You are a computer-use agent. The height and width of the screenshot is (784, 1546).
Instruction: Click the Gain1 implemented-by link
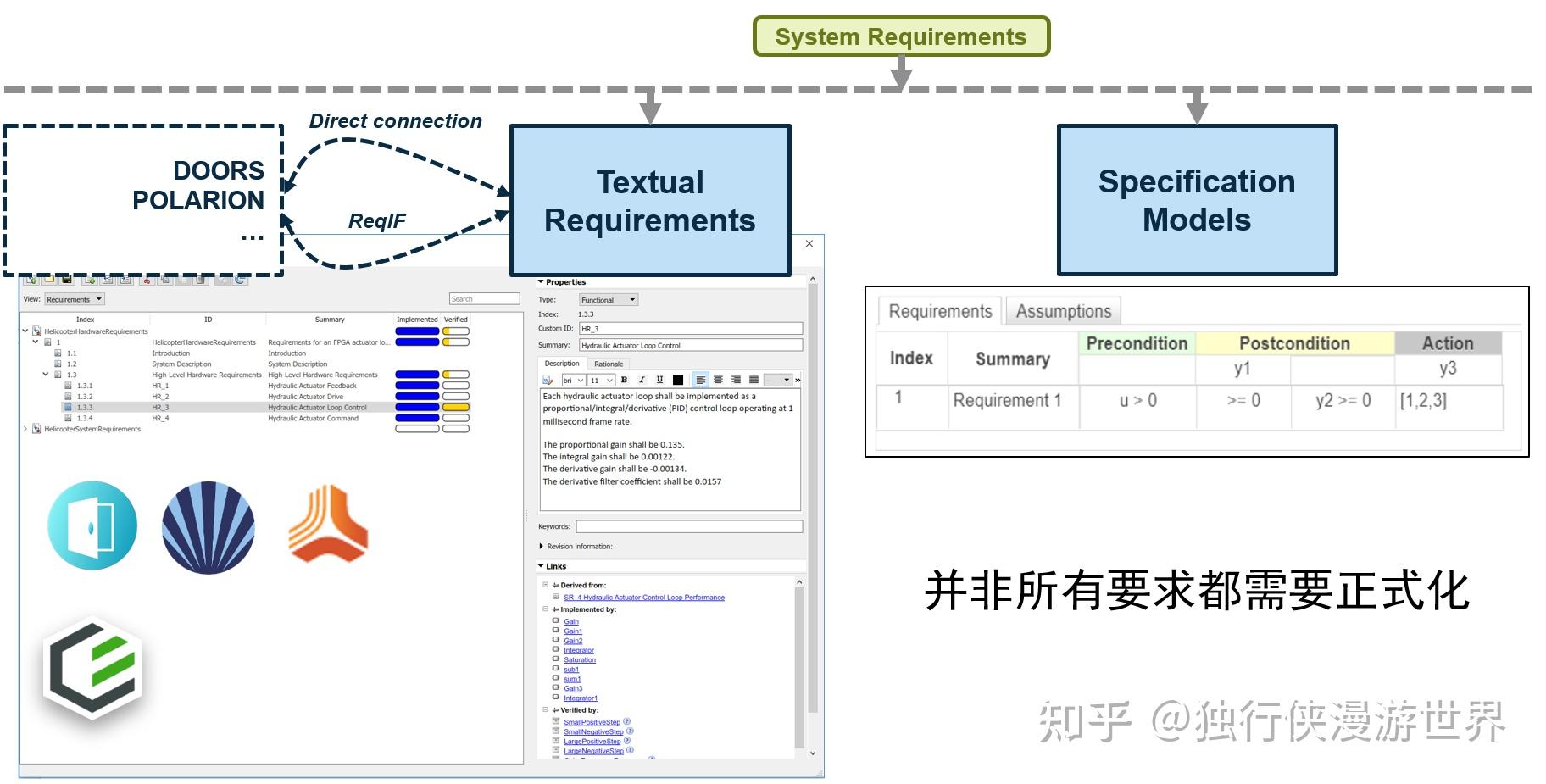click(573, 631)
